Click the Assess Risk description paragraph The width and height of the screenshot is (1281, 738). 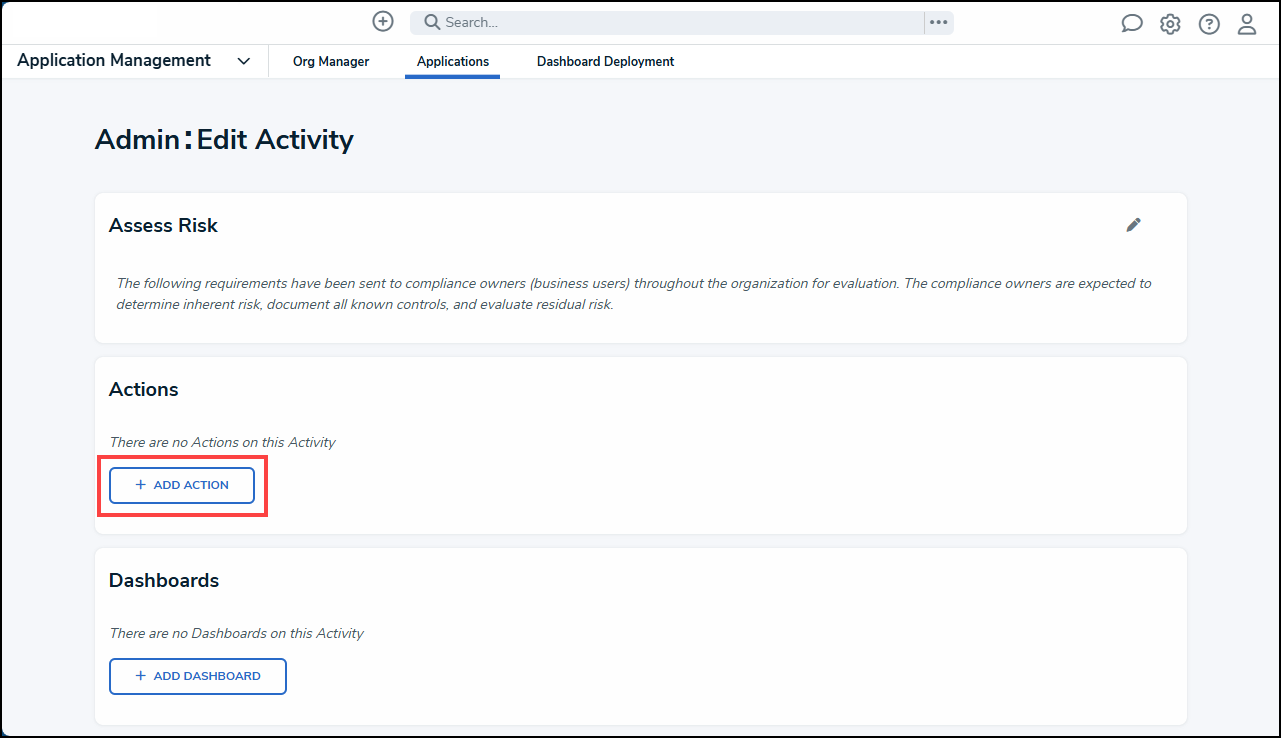pyautogui.click(x=634, y=294)
